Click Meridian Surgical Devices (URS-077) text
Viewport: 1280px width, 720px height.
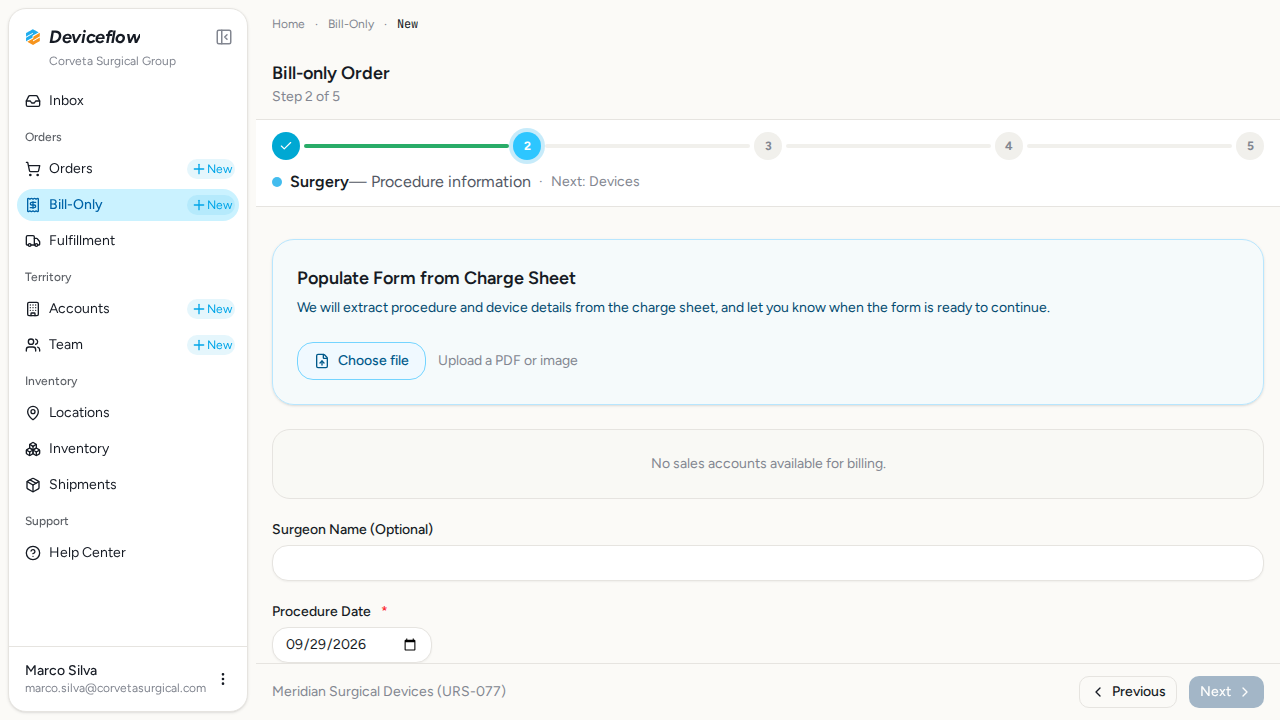[x=389, y=691]
